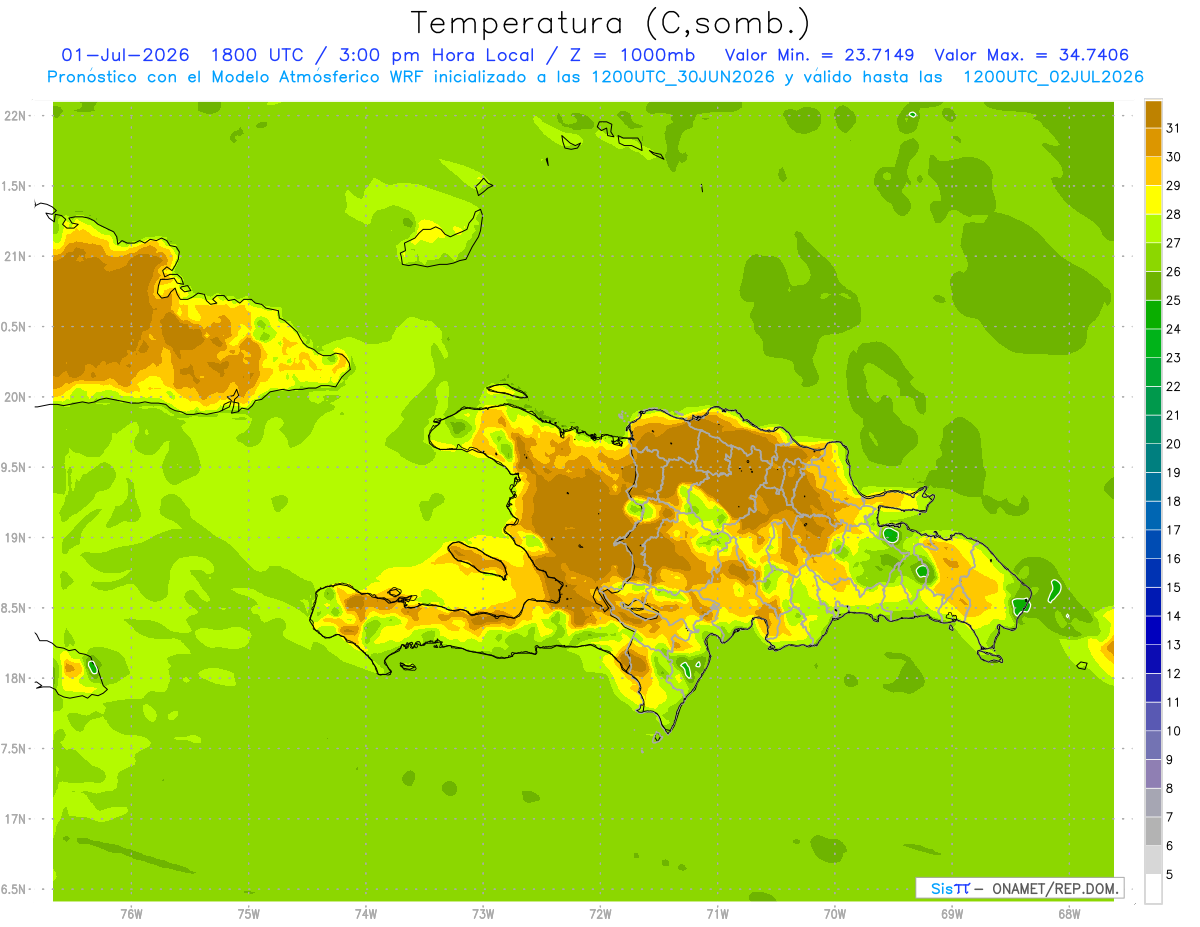Click legend value "31"
This screenshot has width=1200, height=927.
pos(1173,128)
